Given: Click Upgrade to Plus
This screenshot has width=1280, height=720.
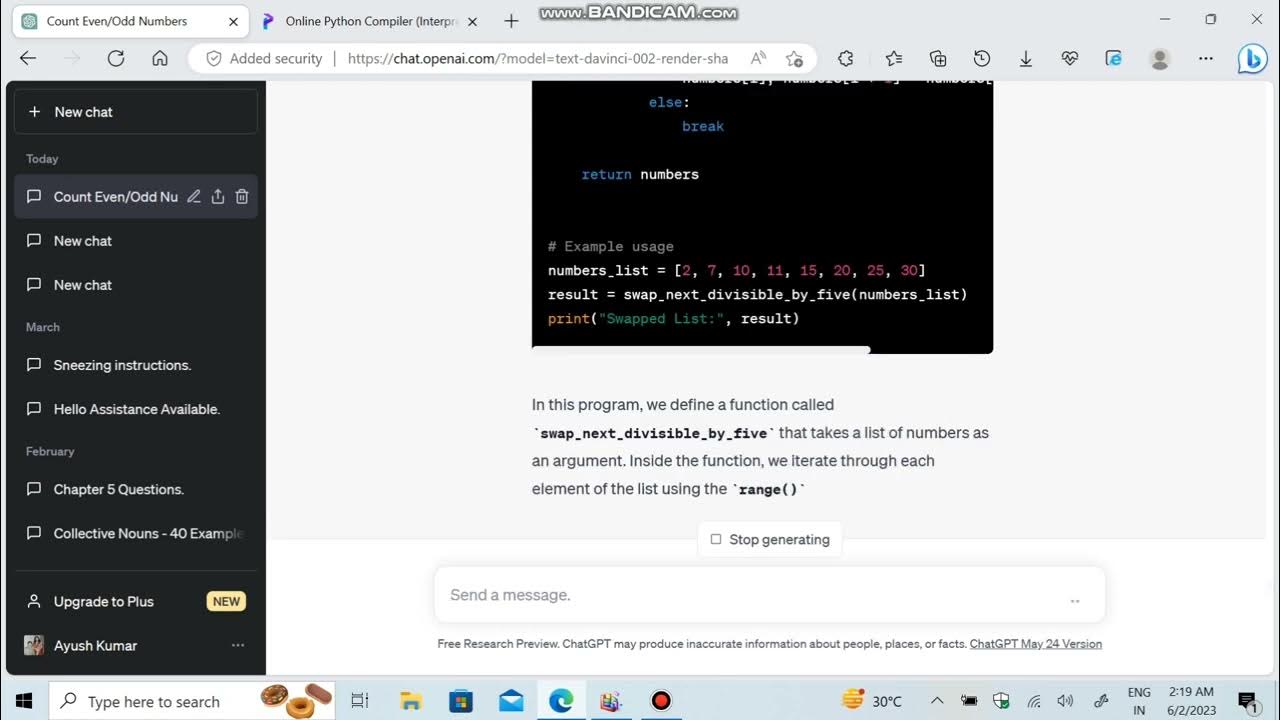Looking at the screenshot, I should pyautogui.click(x=136, y=601).
